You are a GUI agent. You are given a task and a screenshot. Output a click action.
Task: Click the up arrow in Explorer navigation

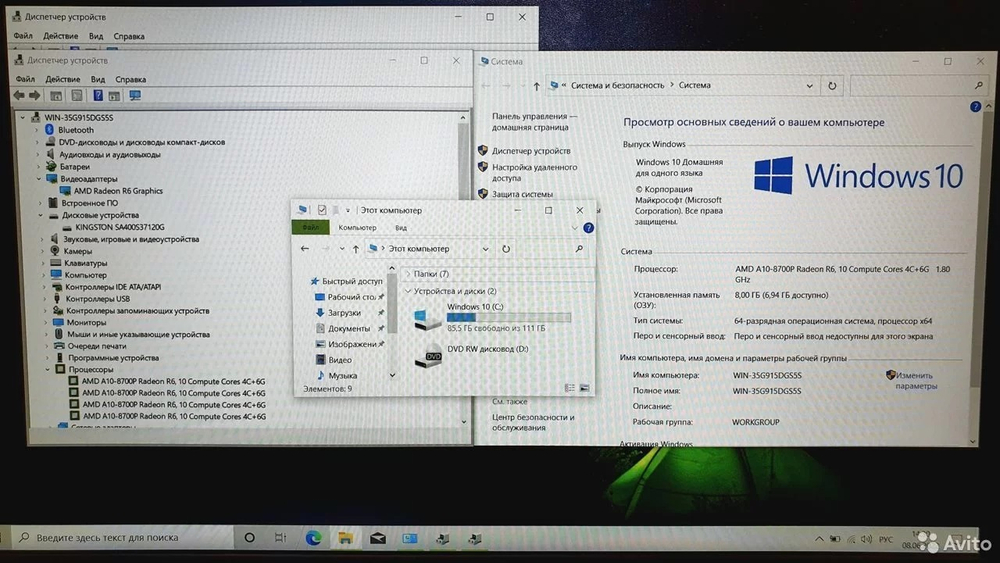355,249
